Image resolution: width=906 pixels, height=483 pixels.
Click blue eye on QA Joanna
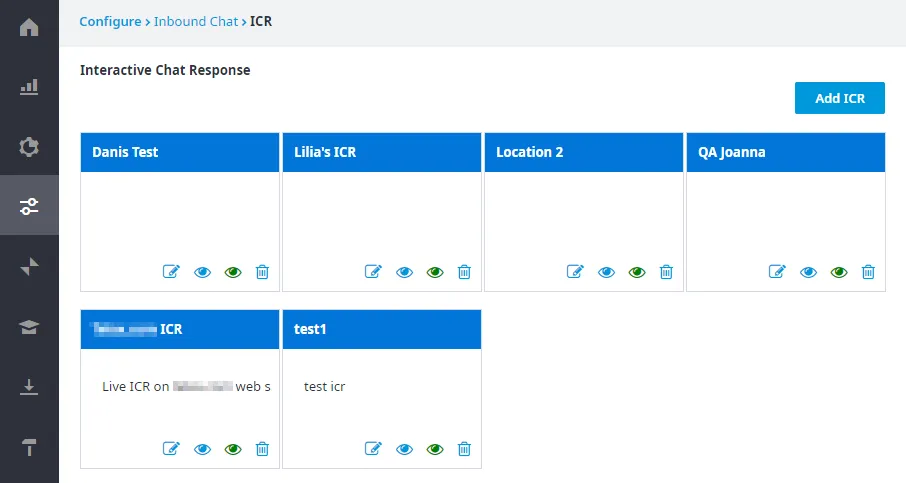point(808,272)
